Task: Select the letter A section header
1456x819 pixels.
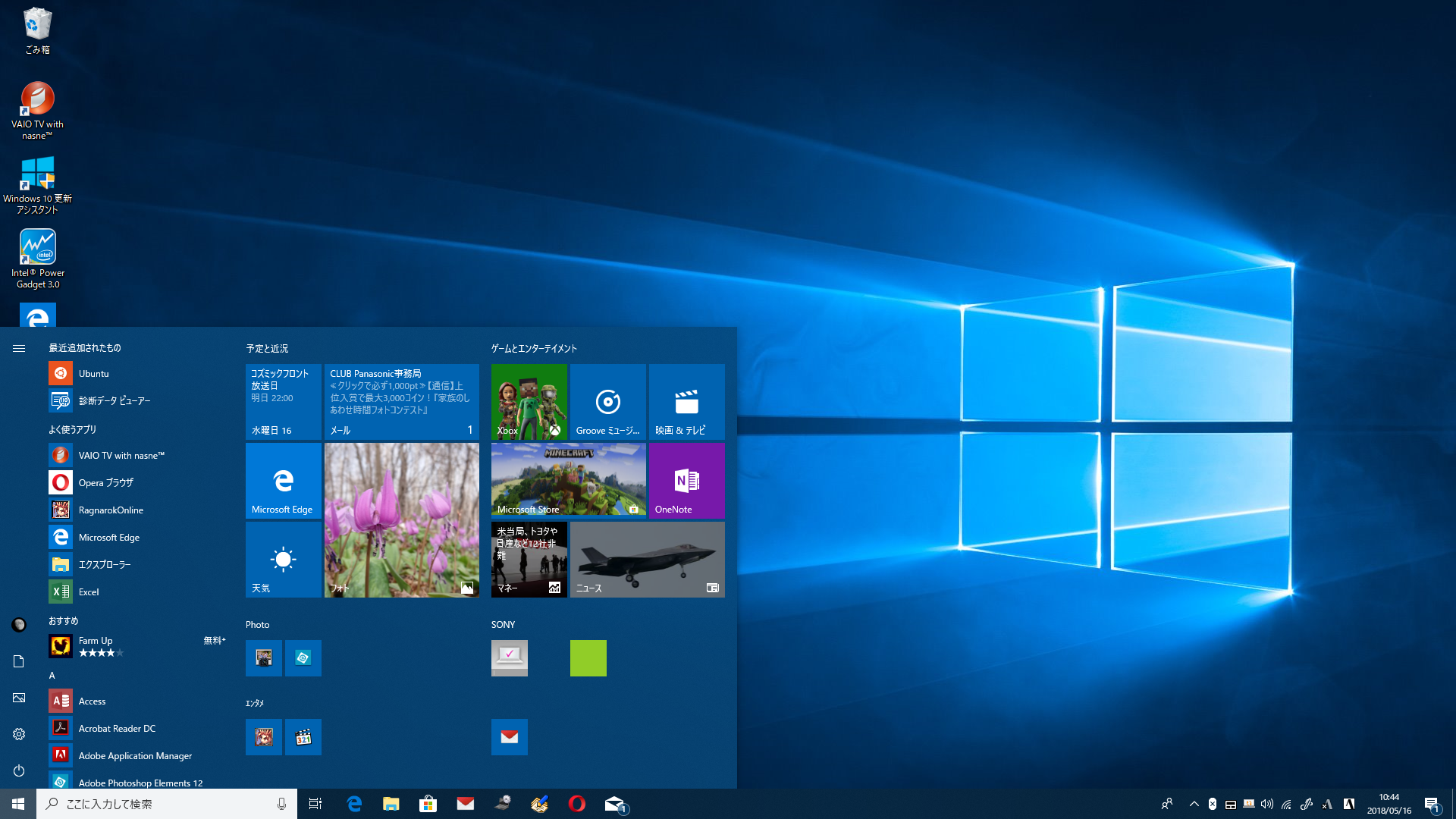Action: (52, 675)
